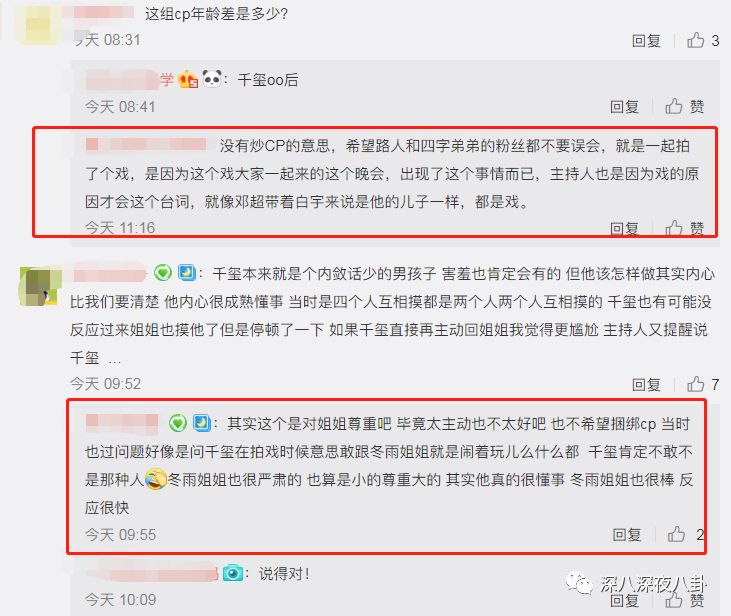
Task: Like the 11:16 comment about 没有炒CP
Action: pyautogui.click(x=674, y=228)
